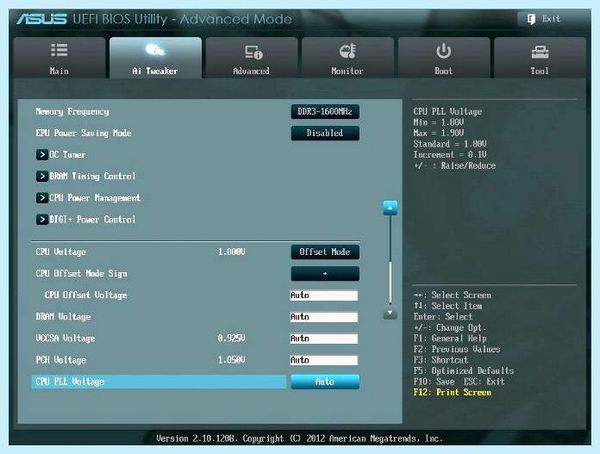Click the Max = 1.90V help line
600x454 pixels.
439,133
